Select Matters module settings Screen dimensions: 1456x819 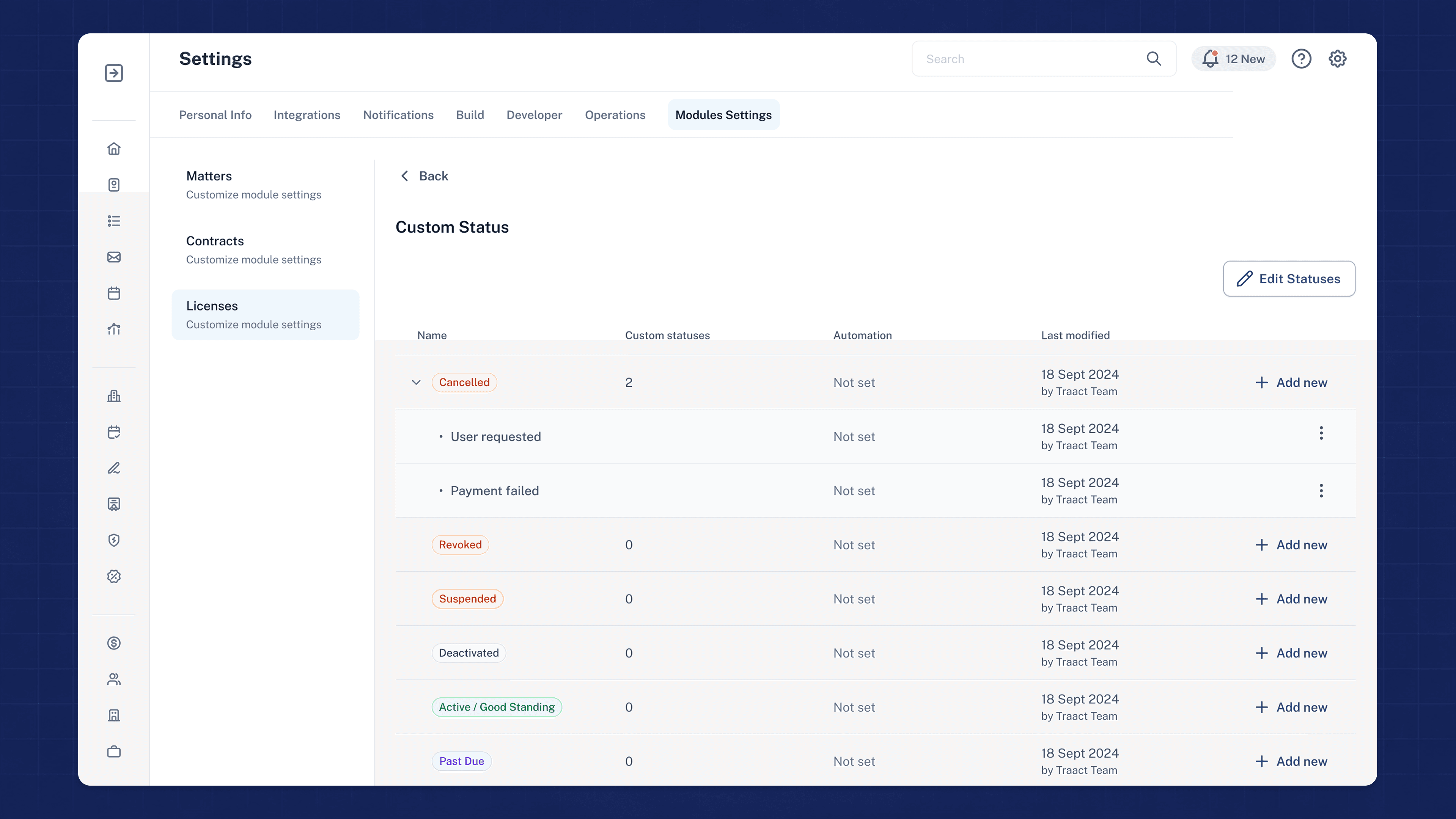click(265, 185)
